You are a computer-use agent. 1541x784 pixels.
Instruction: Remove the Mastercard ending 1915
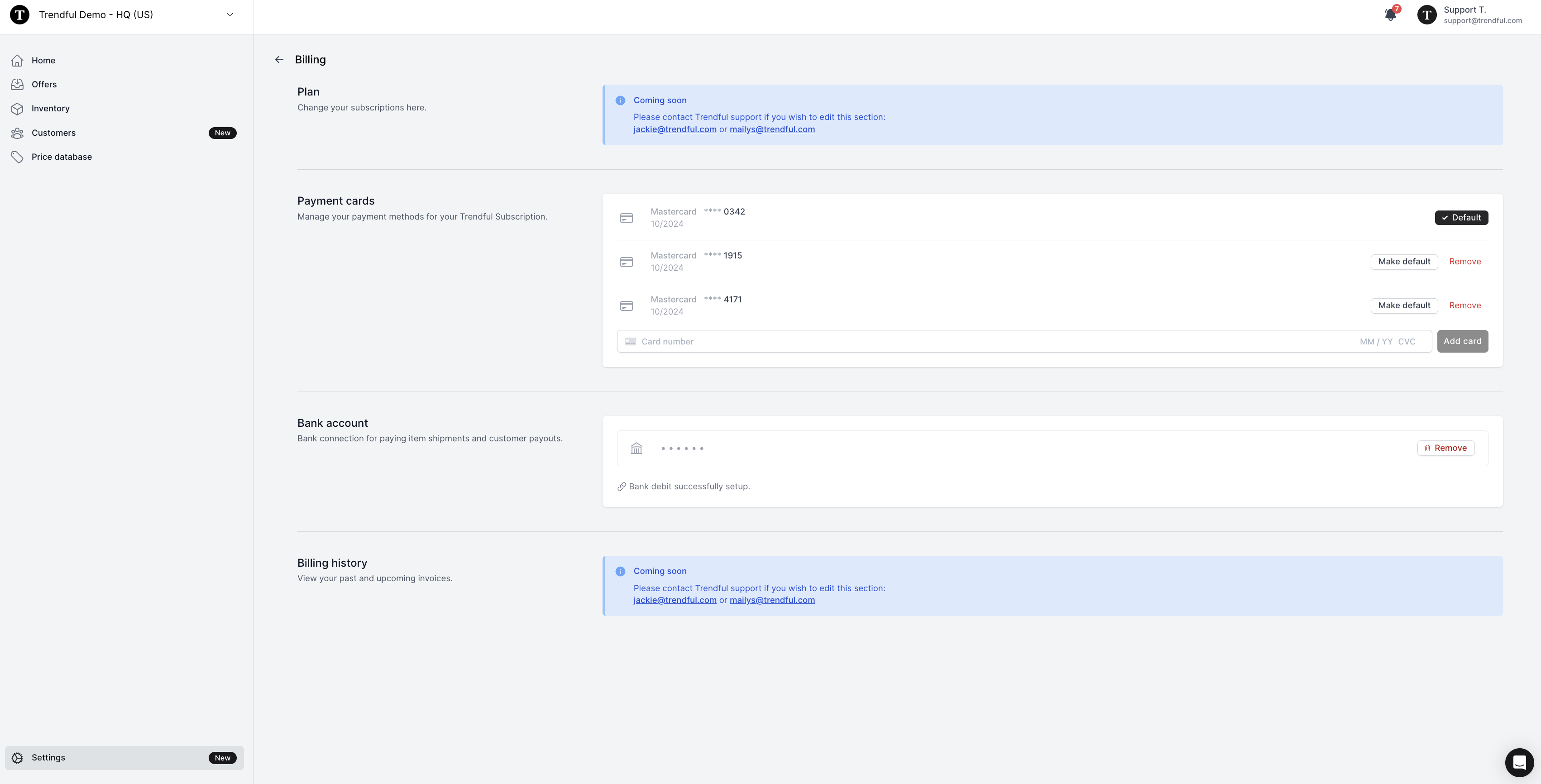1465,262
